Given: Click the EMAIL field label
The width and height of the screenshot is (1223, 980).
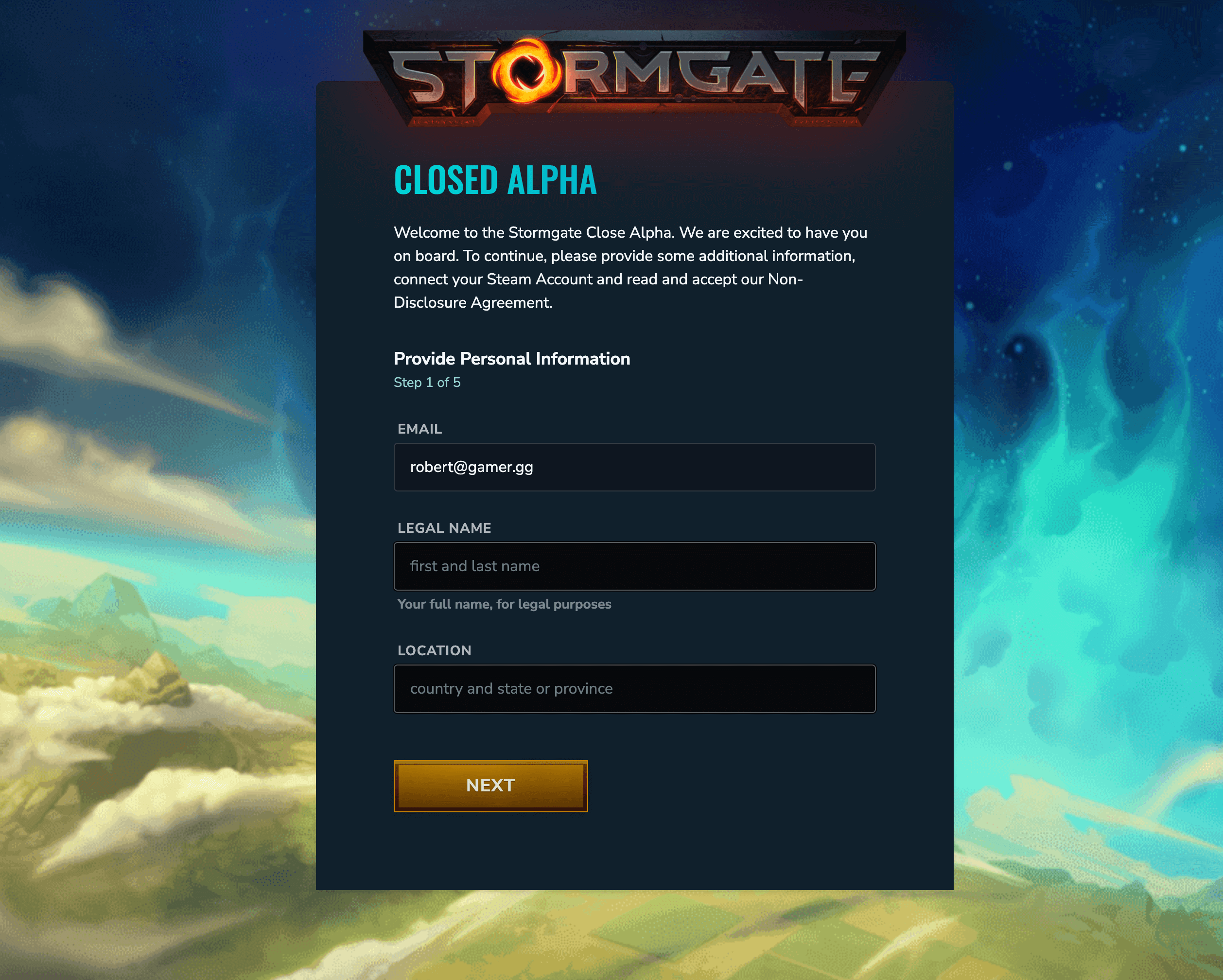Looking at the screenshot, I should [419, 429].
